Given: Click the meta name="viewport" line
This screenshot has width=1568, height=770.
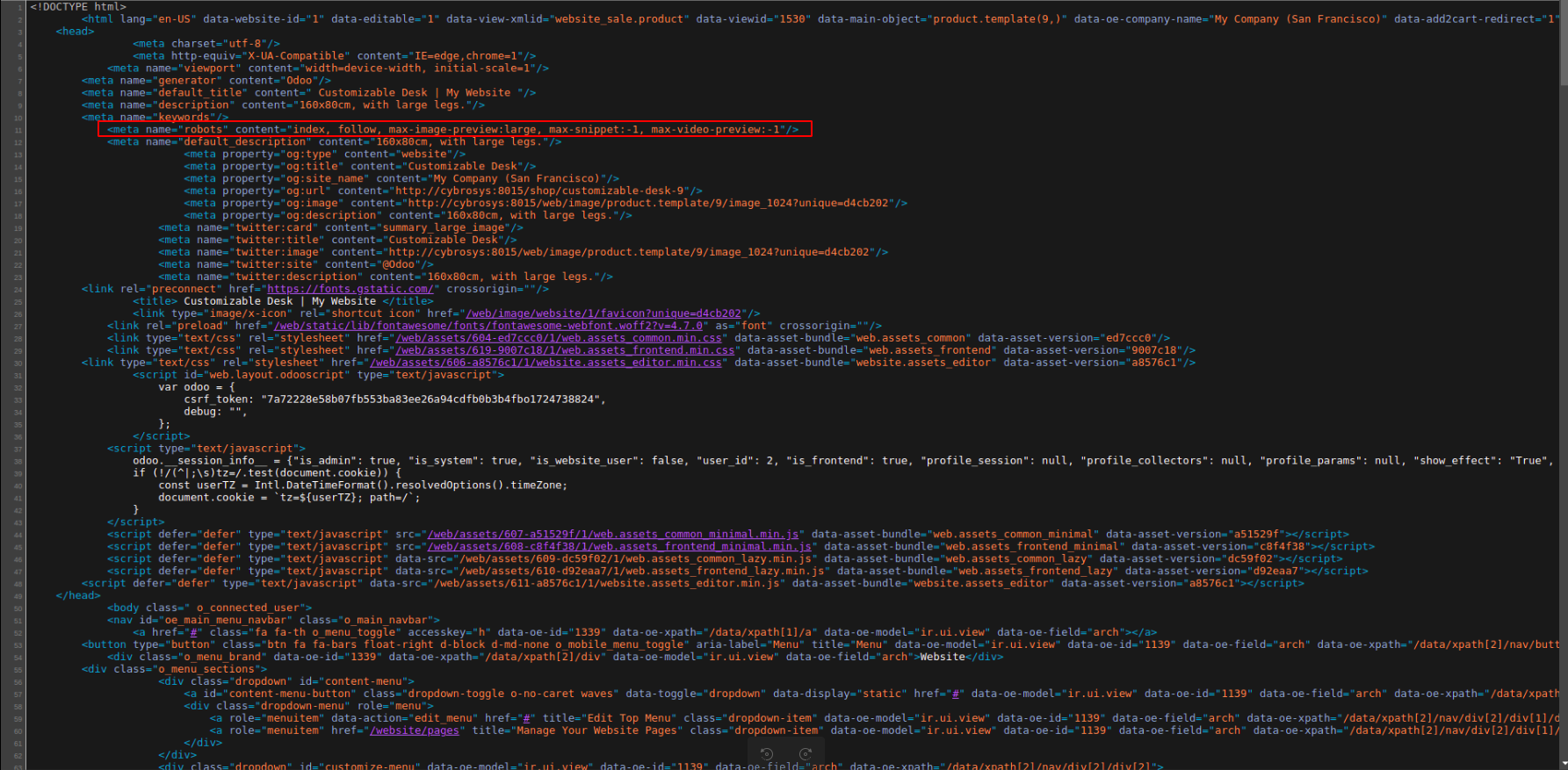Looking at the screenshot, I should (328, 68).
